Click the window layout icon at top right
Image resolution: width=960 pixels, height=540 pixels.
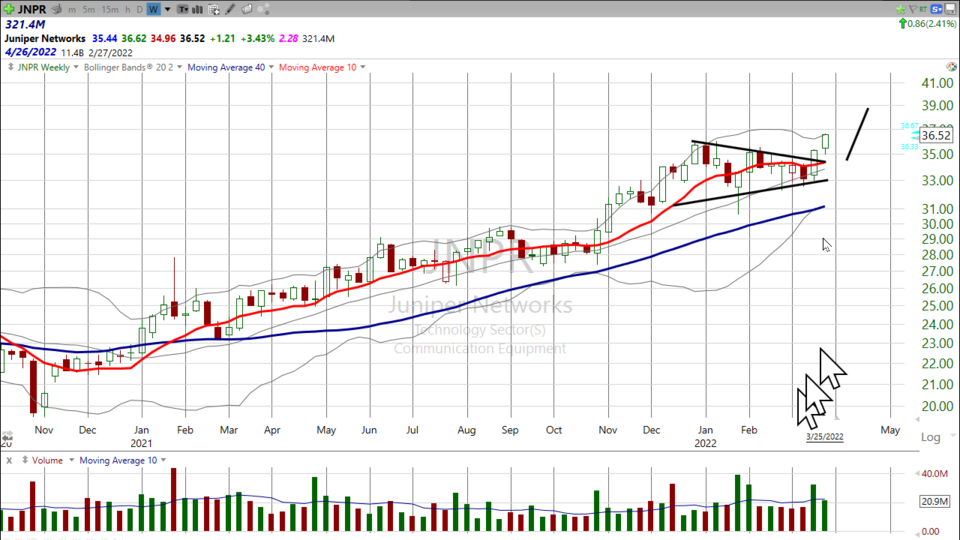tap(951, 9)
